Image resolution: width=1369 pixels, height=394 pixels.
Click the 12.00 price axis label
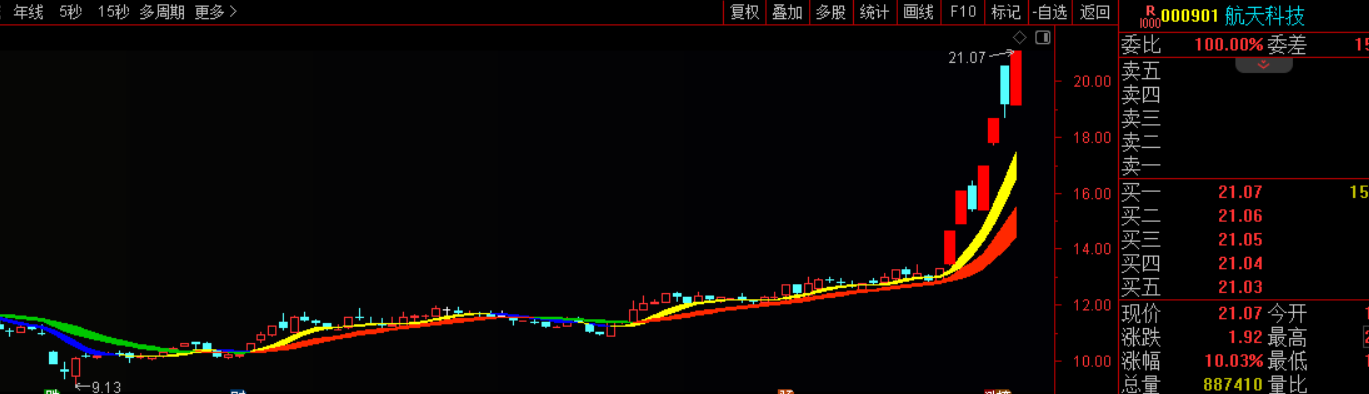click(x=1091, y=305)
